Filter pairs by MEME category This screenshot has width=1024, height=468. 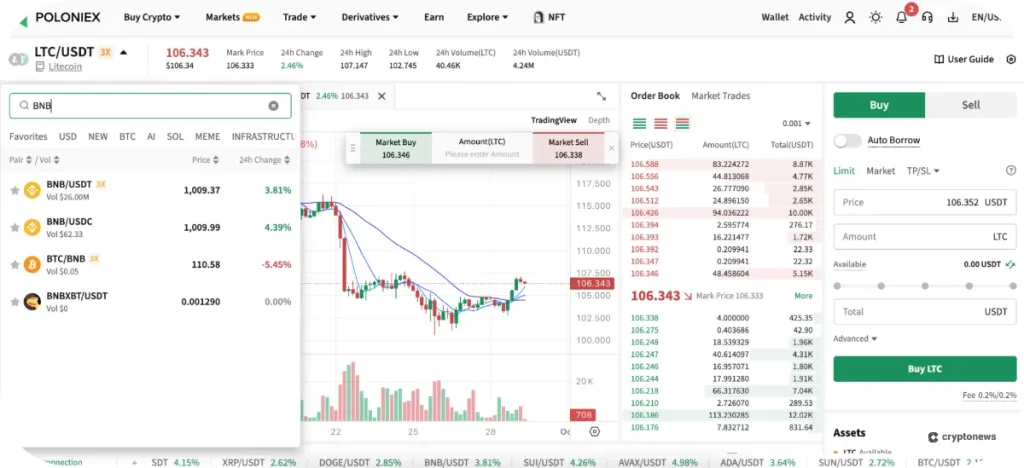[208, 136]
